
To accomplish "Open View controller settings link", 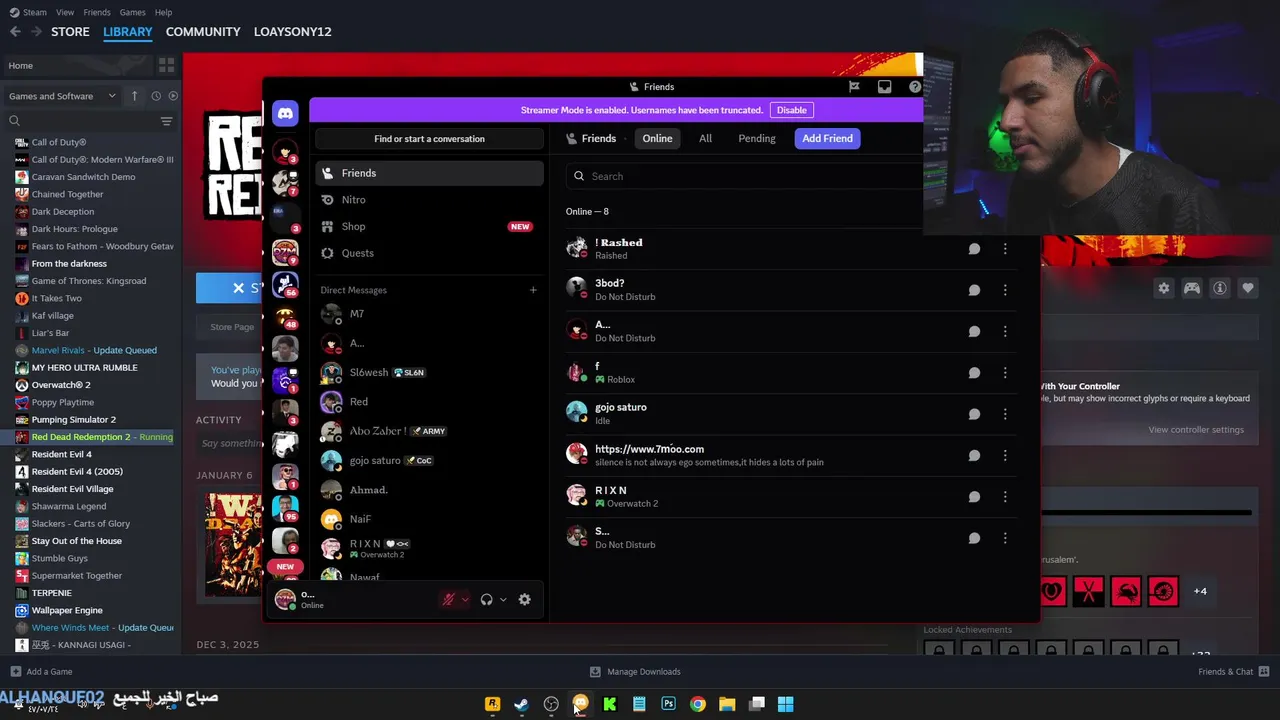I will pos(1196,430).
